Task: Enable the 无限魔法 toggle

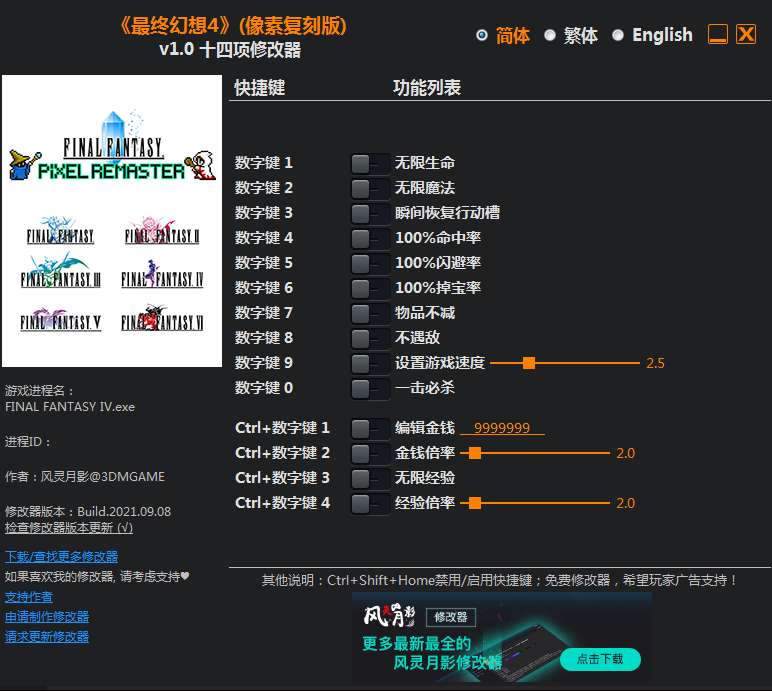Action: click(370, 189)
